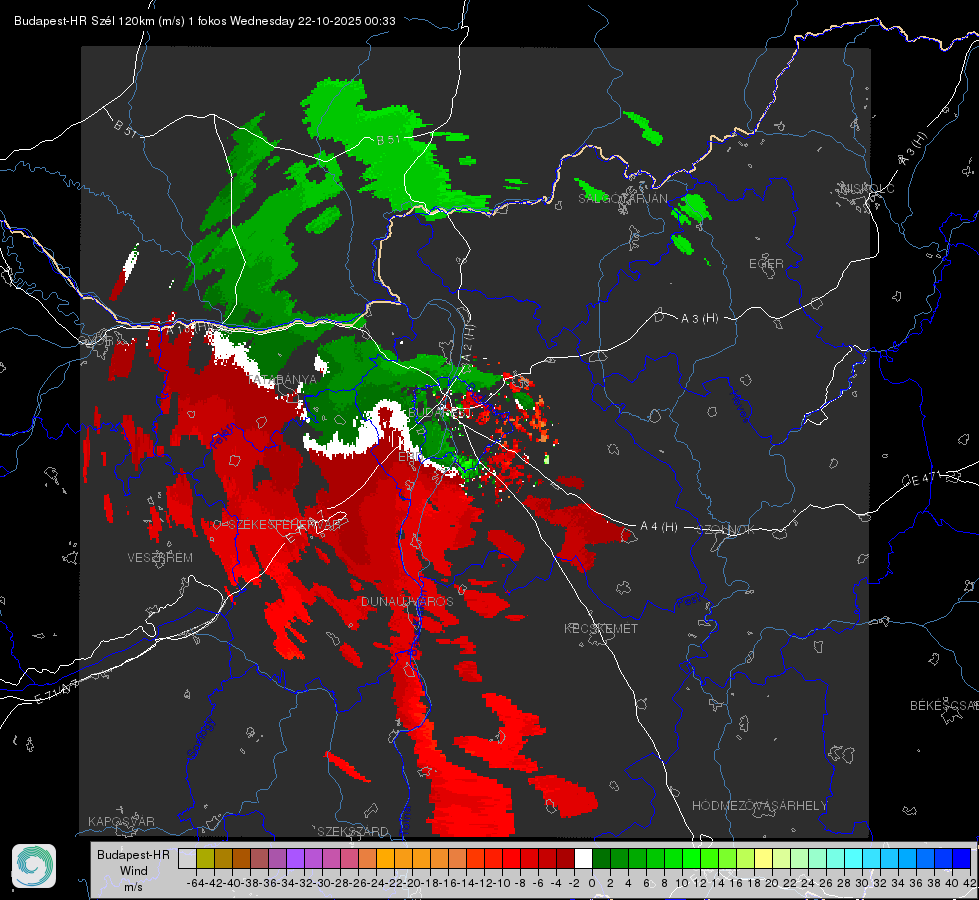
Task: Click the BÉKÉSCSABA city label
Action: click(x=943, y=706)
